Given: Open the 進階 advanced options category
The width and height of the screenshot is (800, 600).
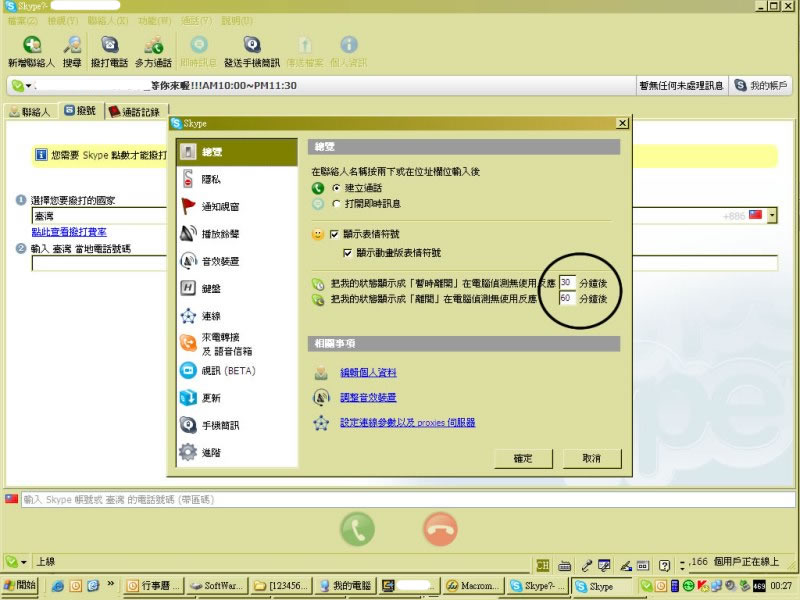Looking at the screenshot, I should coord(237,452).
